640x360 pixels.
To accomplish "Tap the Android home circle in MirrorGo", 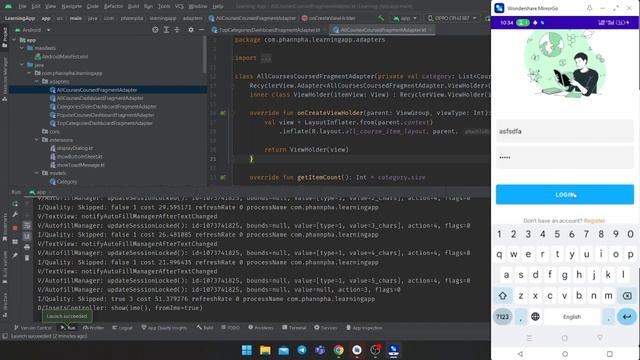I will 565,354.
